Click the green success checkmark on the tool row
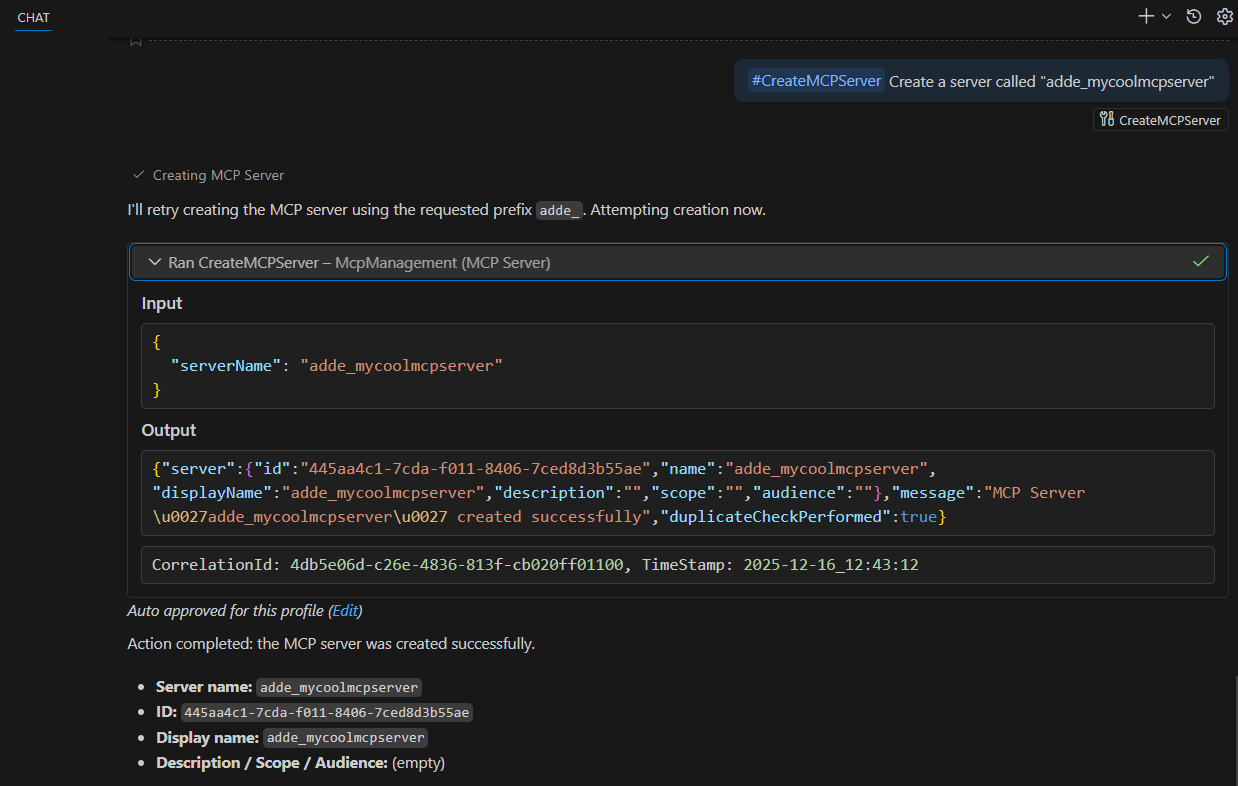The height and width of the screenshot is (786, 1238). (1201, 262)
